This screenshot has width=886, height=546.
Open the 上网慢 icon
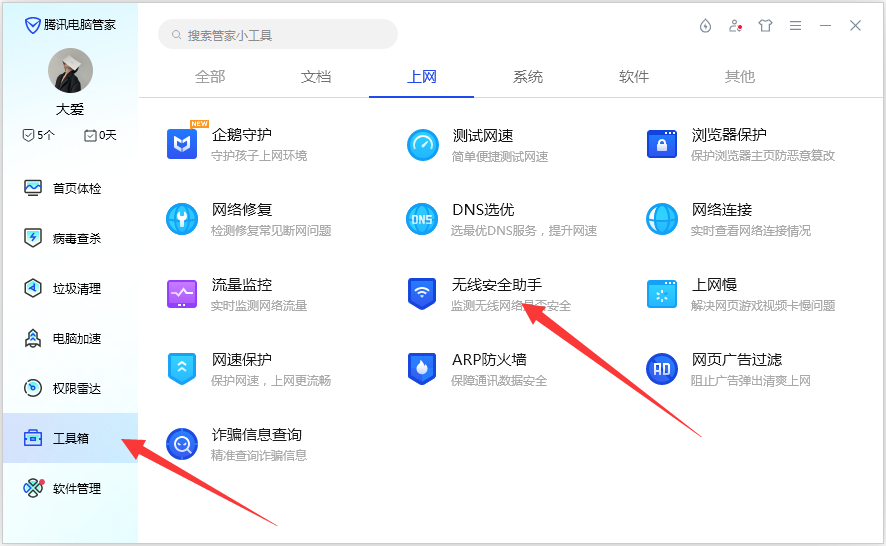(662, 294)
